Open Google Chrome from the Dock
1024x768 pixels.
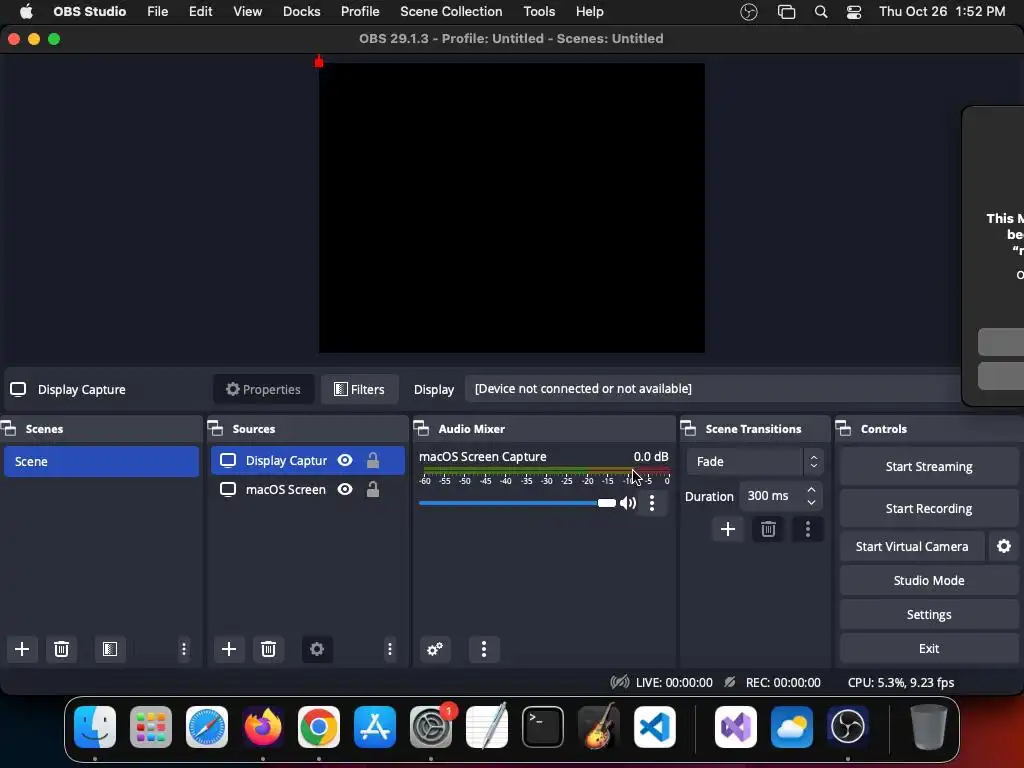tap(319, 726)
